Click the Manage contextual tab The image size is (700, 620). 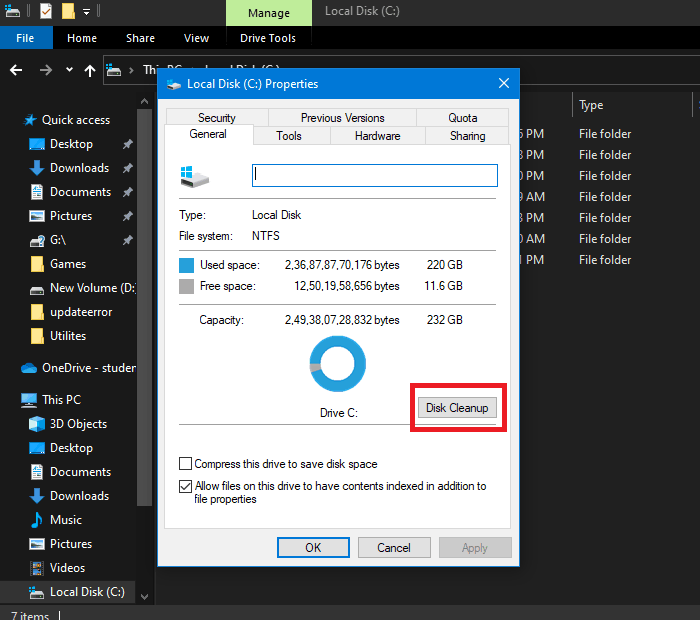pos(269,13)
